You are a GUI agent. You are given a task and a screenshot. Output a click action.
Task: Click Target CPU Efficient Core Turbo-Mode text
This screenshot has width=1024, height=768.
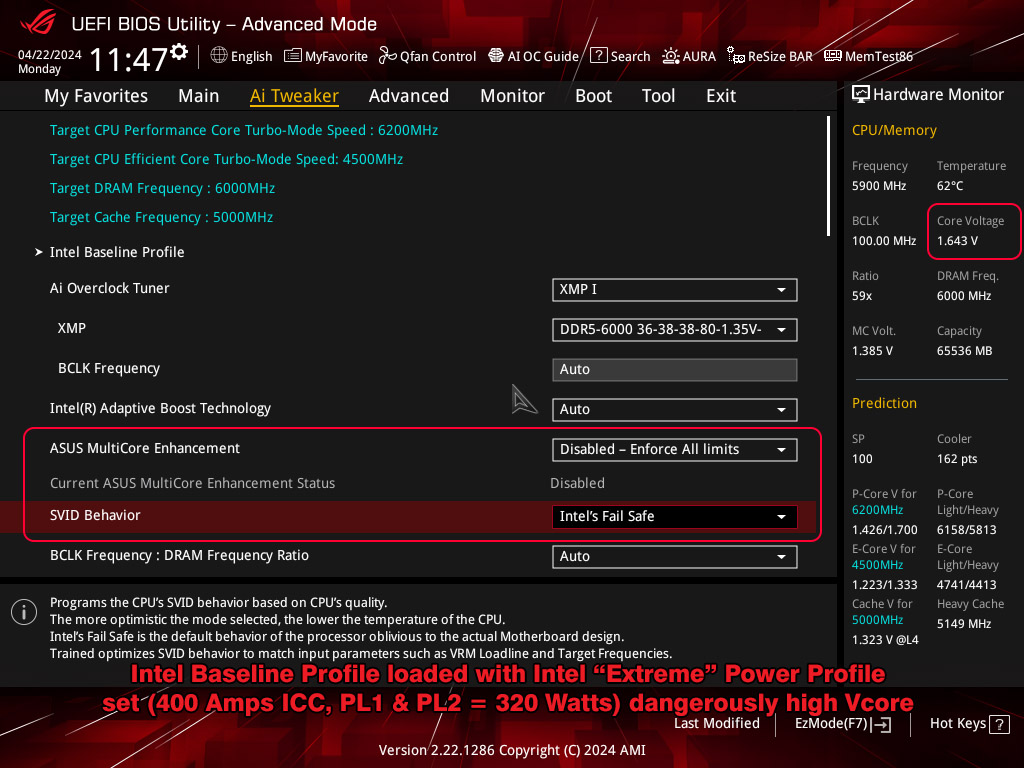pos(227,159)
